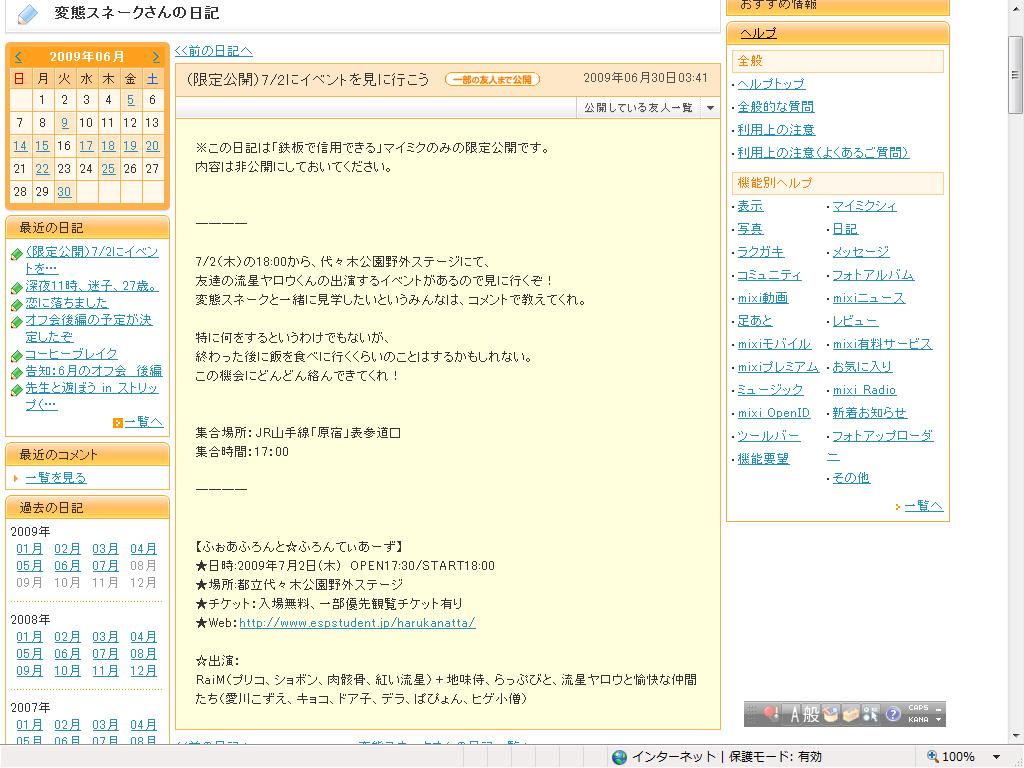
Task: Open the フォトアルバム help link
Action: pos(873,275)
